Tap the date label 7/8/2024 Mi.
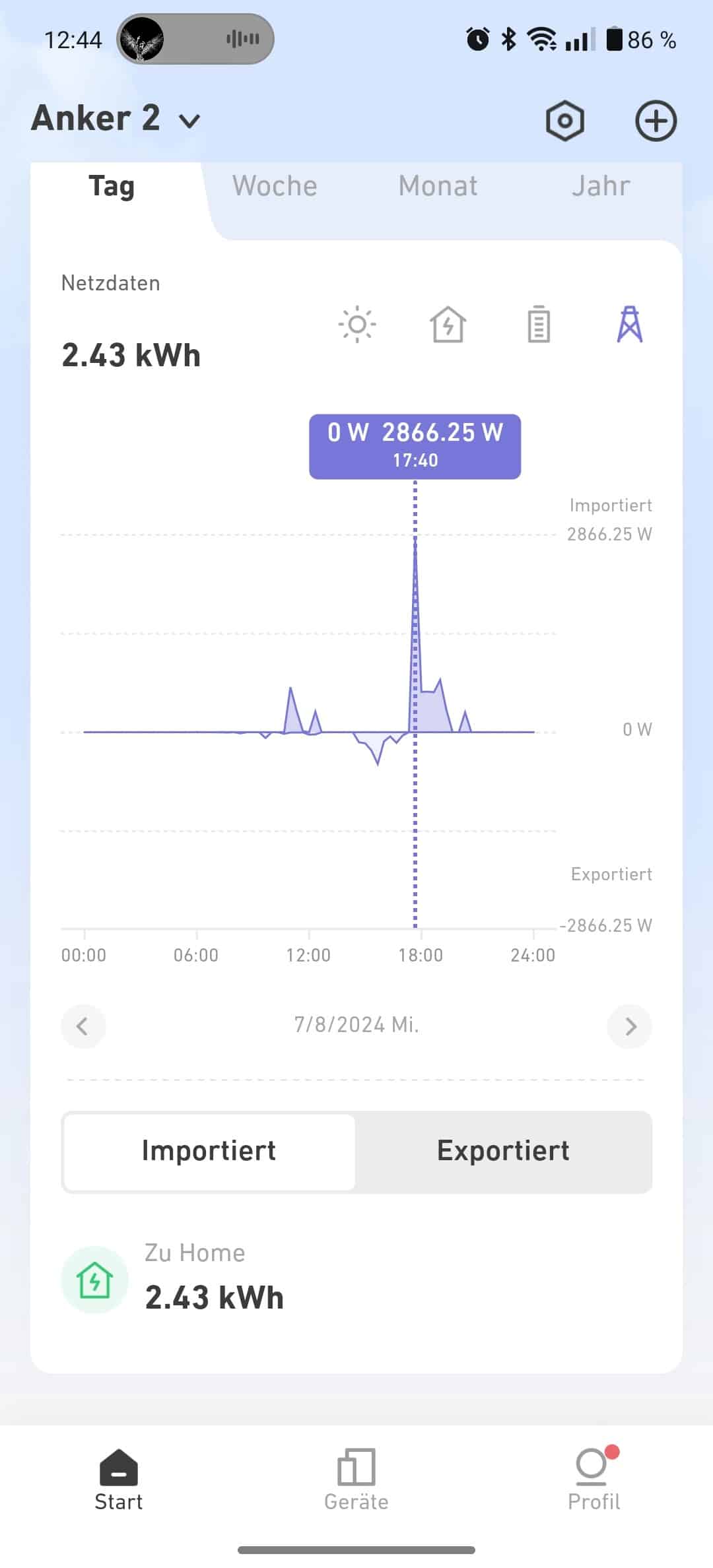Viewport: 713px width, 1568px height. coord(356,1025)
